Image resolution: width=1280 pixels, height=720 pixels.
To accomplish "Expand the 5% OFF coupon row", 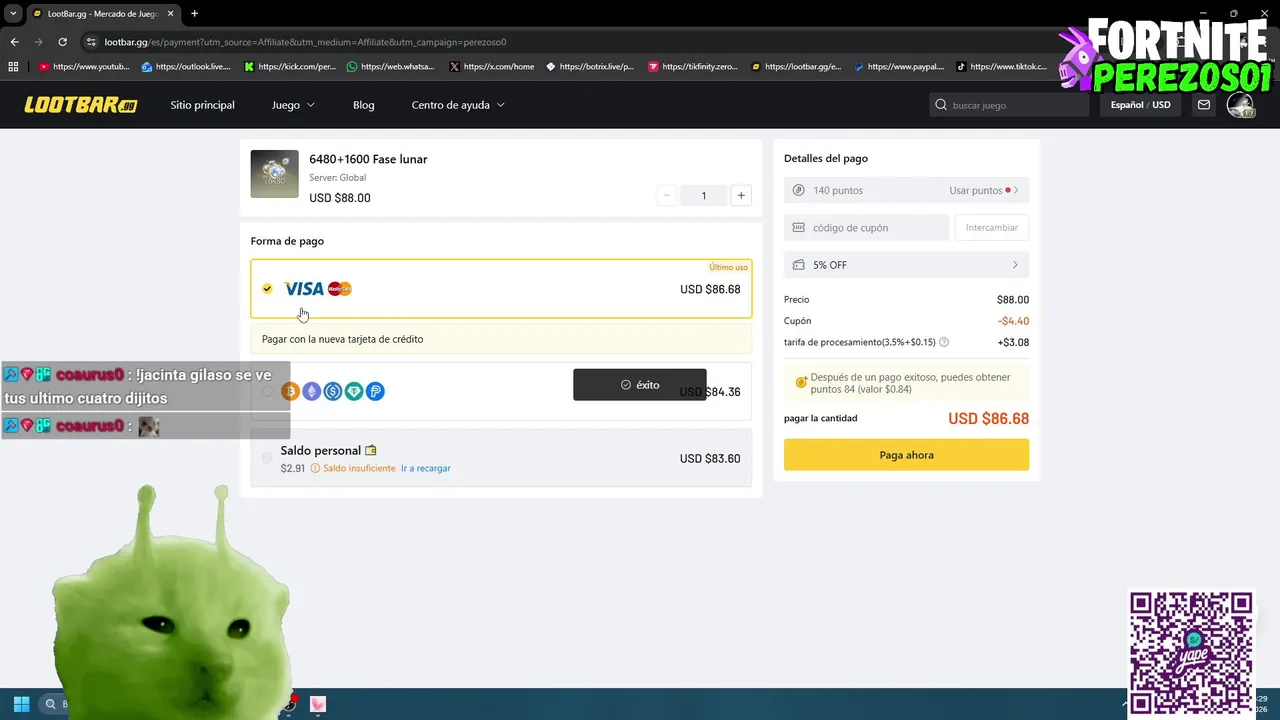I will tap(906, 265).
